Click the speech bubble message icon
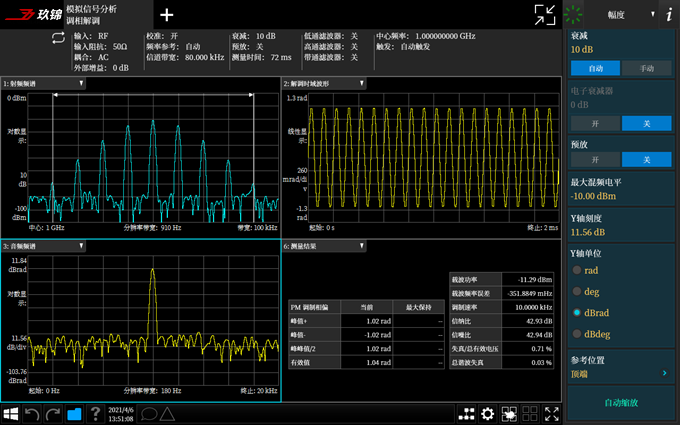680x425 pixels. click(149, 414)
